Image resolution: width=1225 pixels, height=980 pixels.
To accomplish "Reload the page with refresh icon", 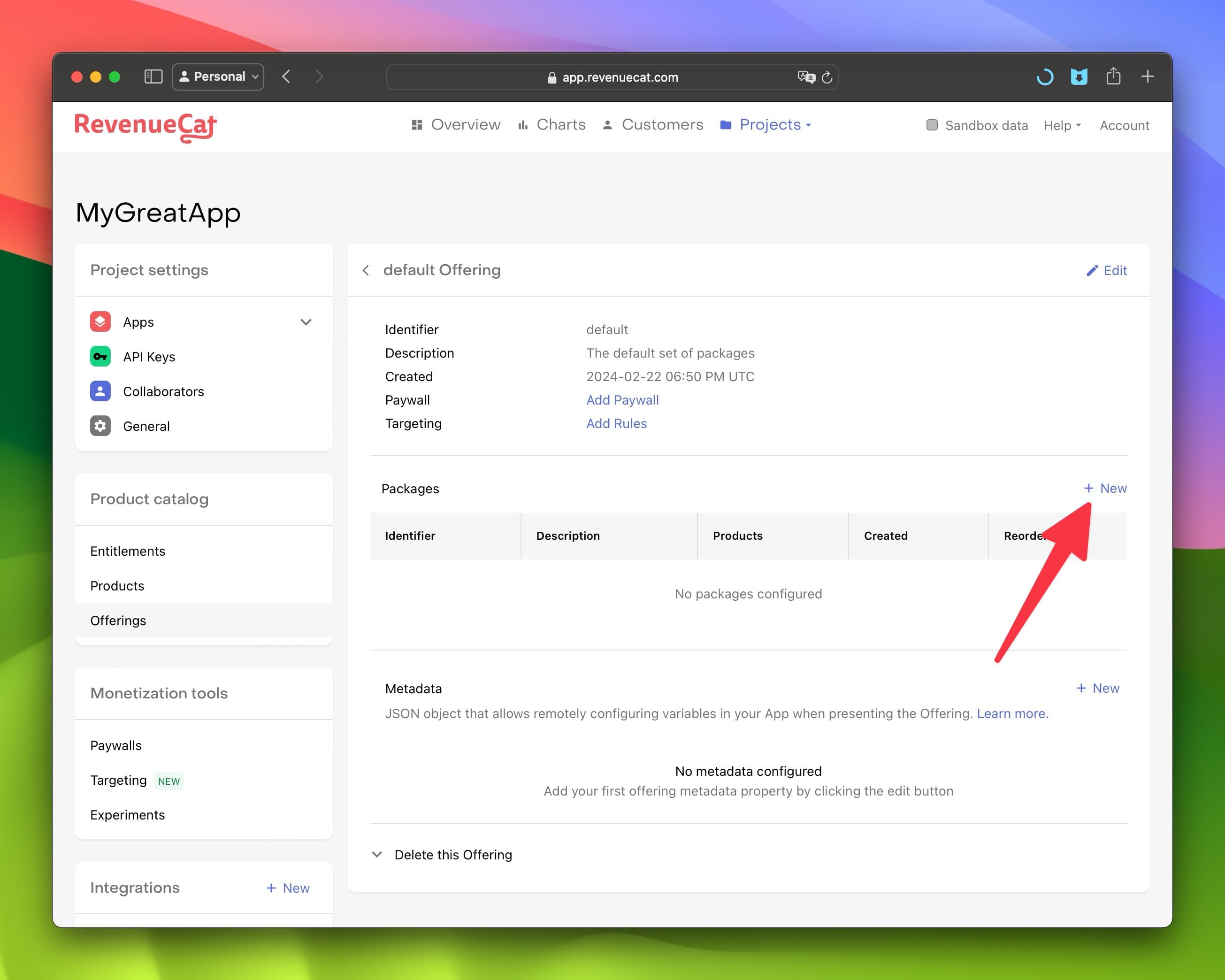I will pyautogui.click(x=827, y=77).
